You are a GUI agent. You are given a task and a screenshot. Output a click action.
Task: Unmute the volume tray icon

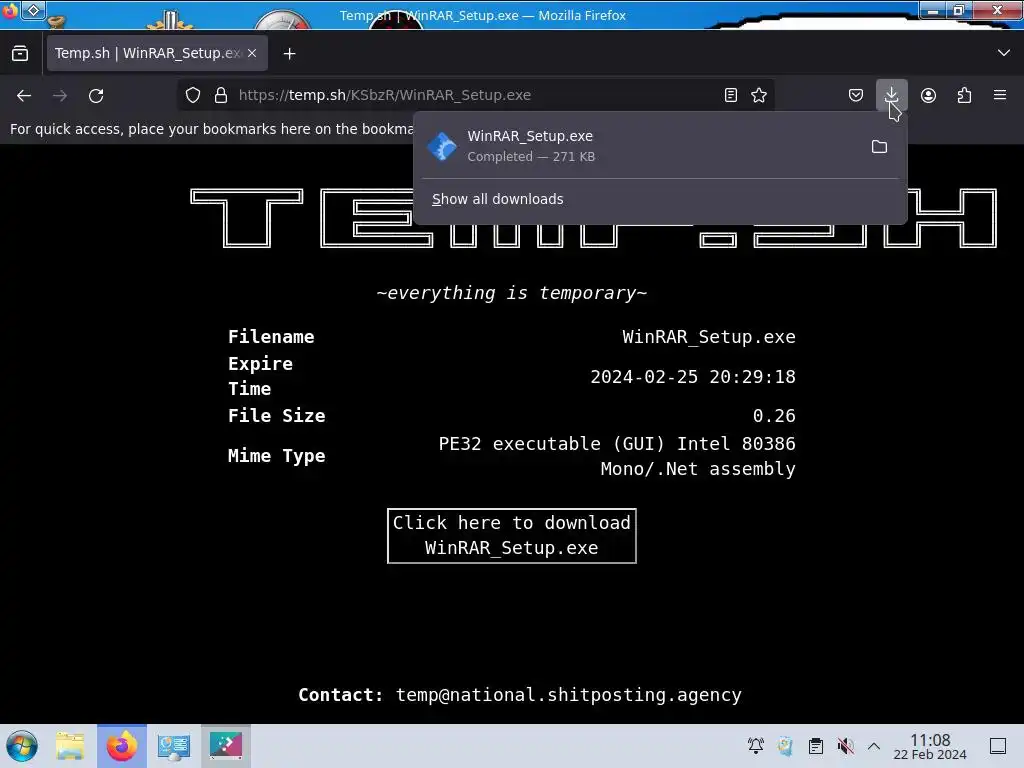click(846, 746)
